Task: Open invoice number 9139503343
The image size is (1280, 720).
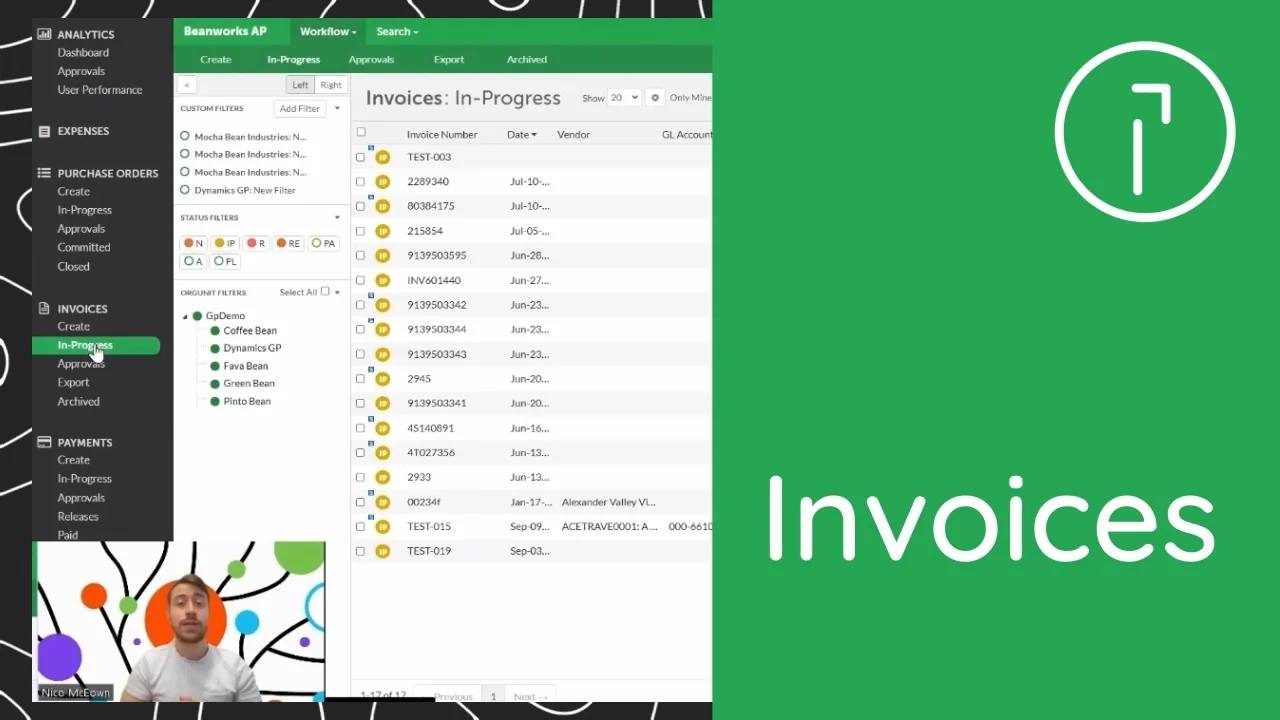Action: 437,354
